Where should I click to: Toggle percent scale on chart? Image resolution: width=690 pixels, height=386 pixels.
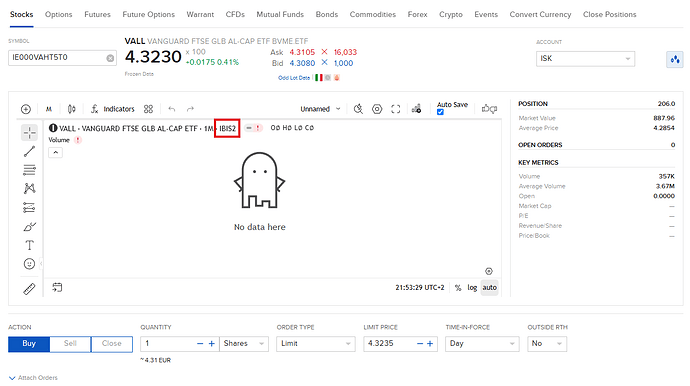tap(458, 287)
